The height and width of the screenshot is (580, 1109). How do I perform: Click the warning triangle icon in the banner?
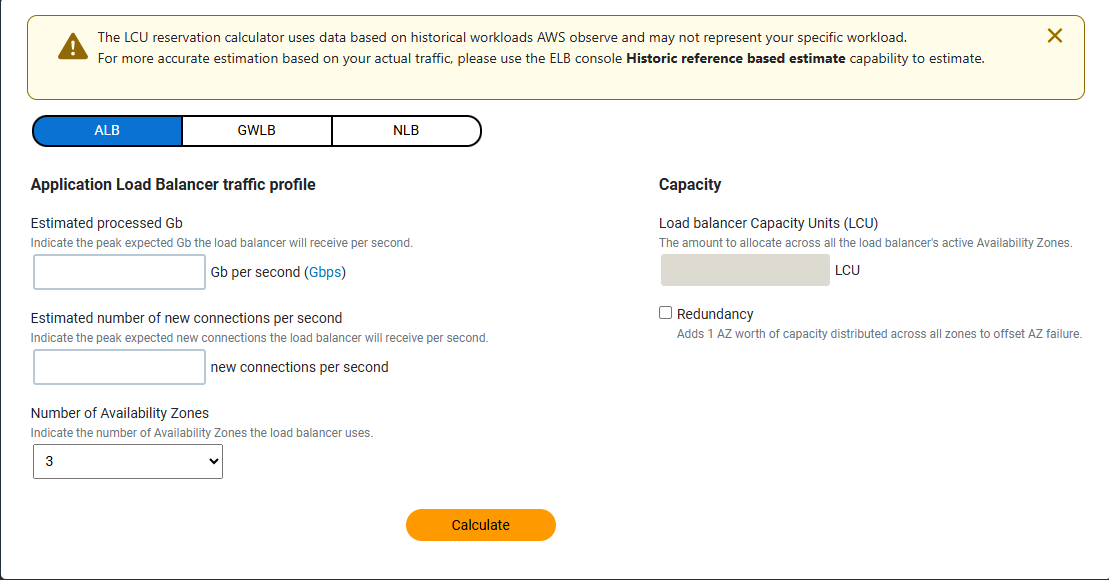click(x=72, y=47)
